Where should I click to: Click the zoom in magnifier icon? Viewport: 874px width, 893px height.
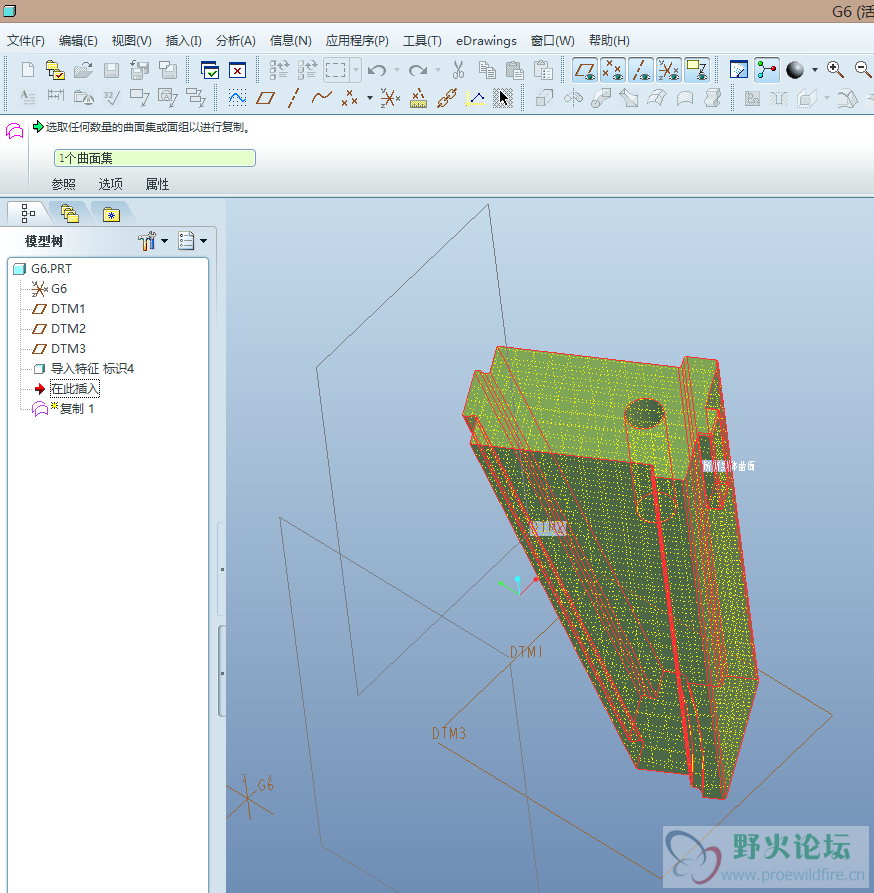(835, 70)
